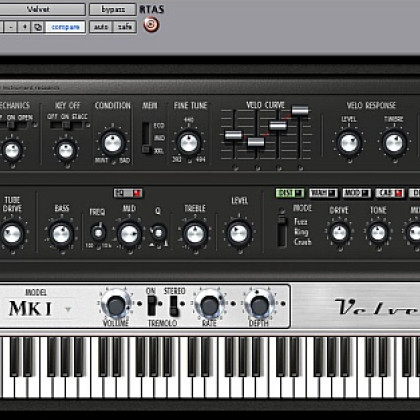Click the knob under Mechanics switch
The height and width of the screenshot is (420, 420).
(12, 150)
